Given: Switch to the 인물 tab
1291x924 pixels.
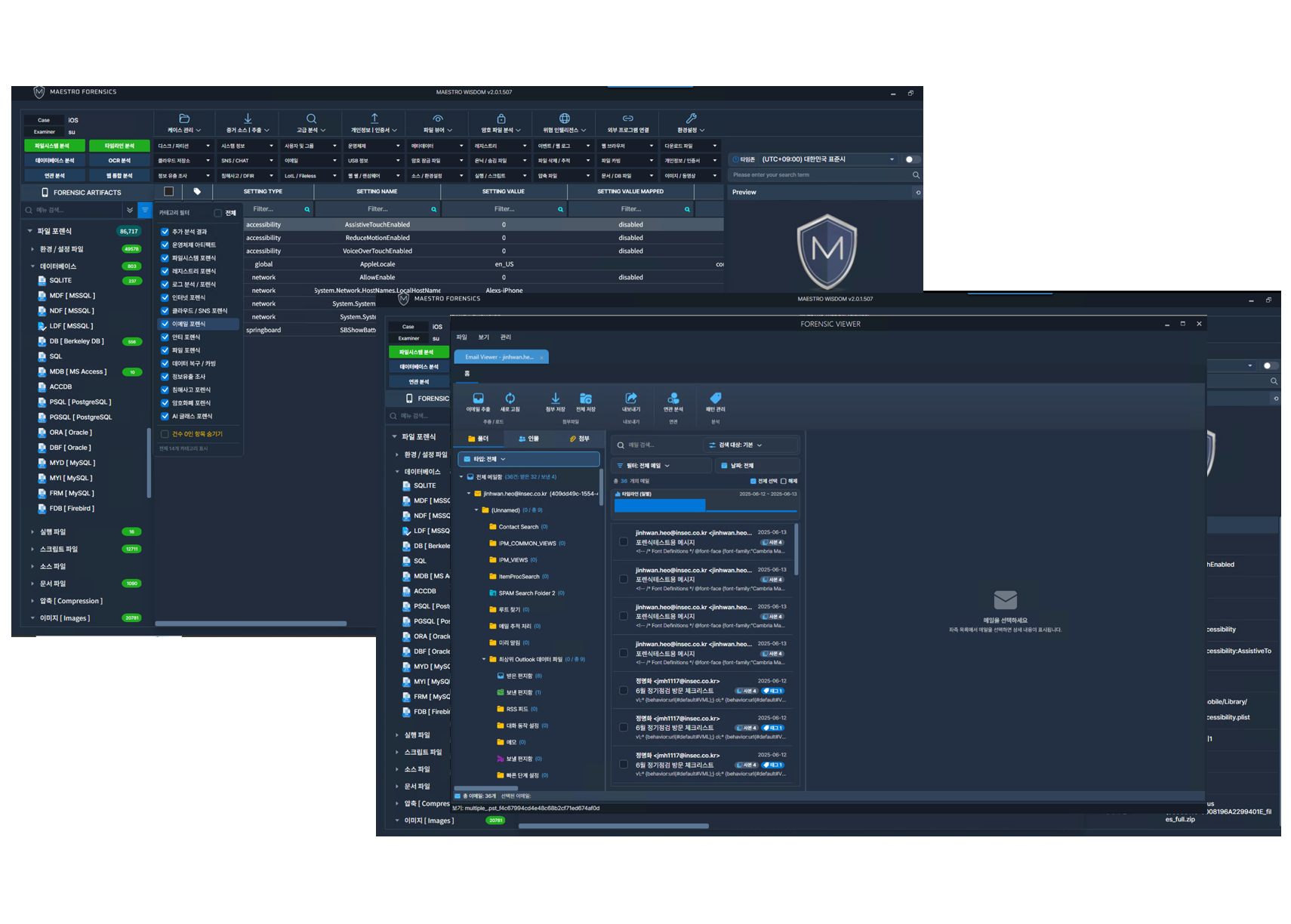Looking at the screenshot, I should 529,439.
